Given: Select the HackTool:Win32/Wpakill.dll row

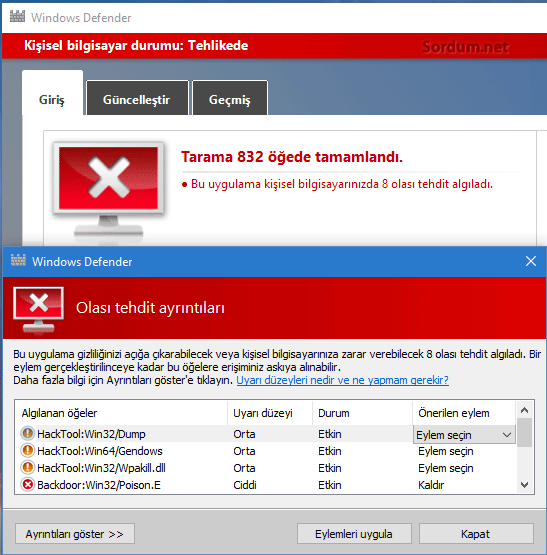Looking at the screenshot, I should point(266,468).
